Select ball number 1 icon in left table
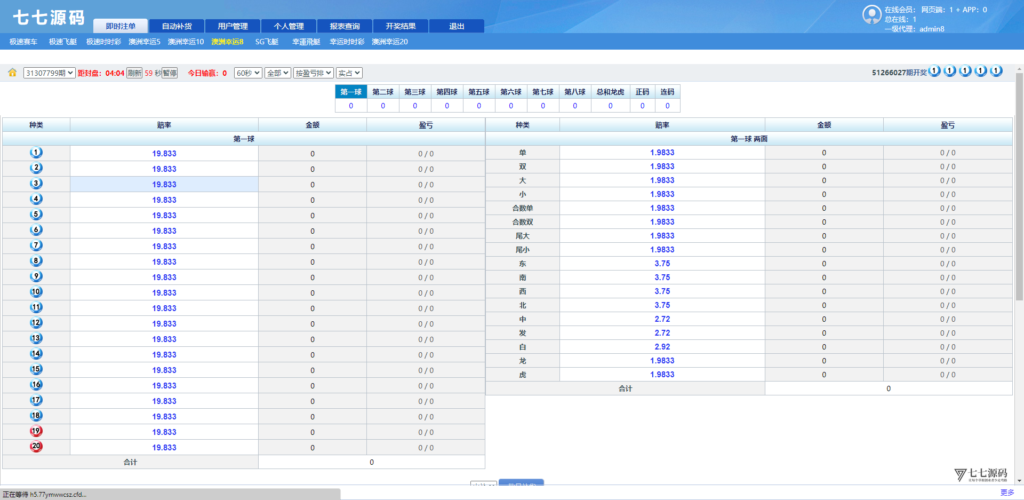The image size is (1024, 500). pyautogui.click(x=36, y=152)
